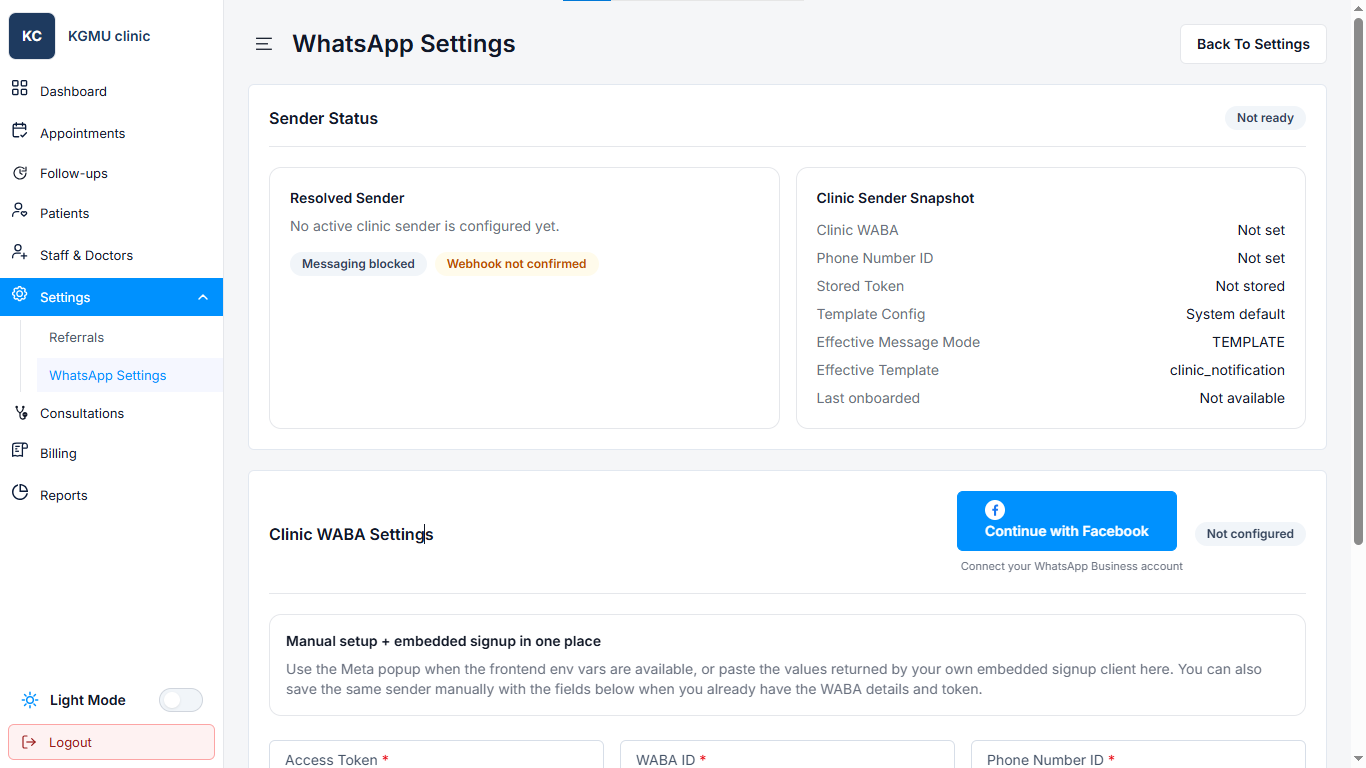Click Back To Settings button
1366x768 pixels.
pos(1253,44)
